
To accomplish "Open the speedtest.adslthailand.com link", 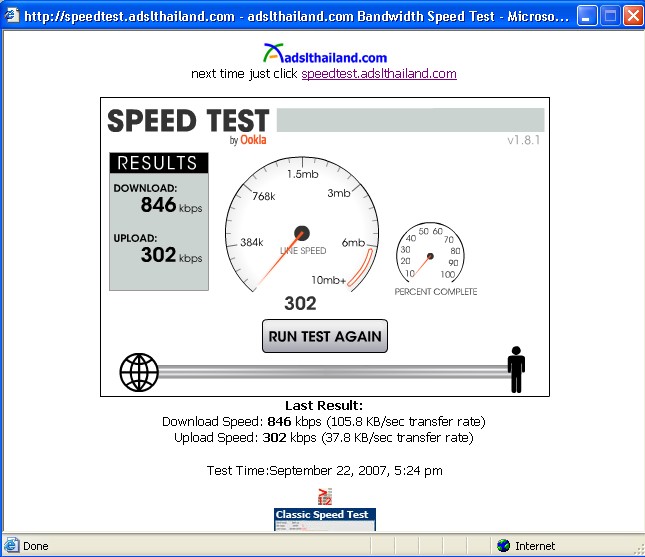I will coord(379,74).
